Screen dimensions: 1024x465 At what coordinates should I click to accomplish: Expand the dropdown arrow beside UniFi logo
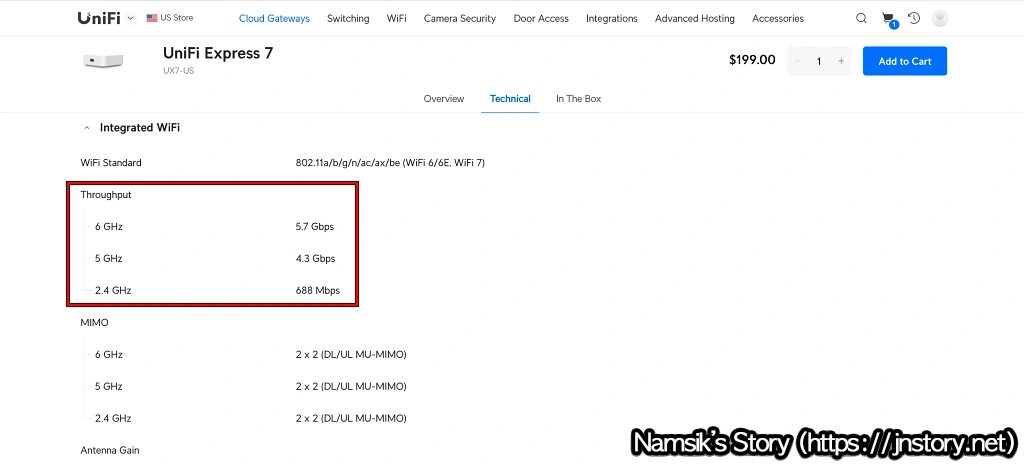(131, 18)
